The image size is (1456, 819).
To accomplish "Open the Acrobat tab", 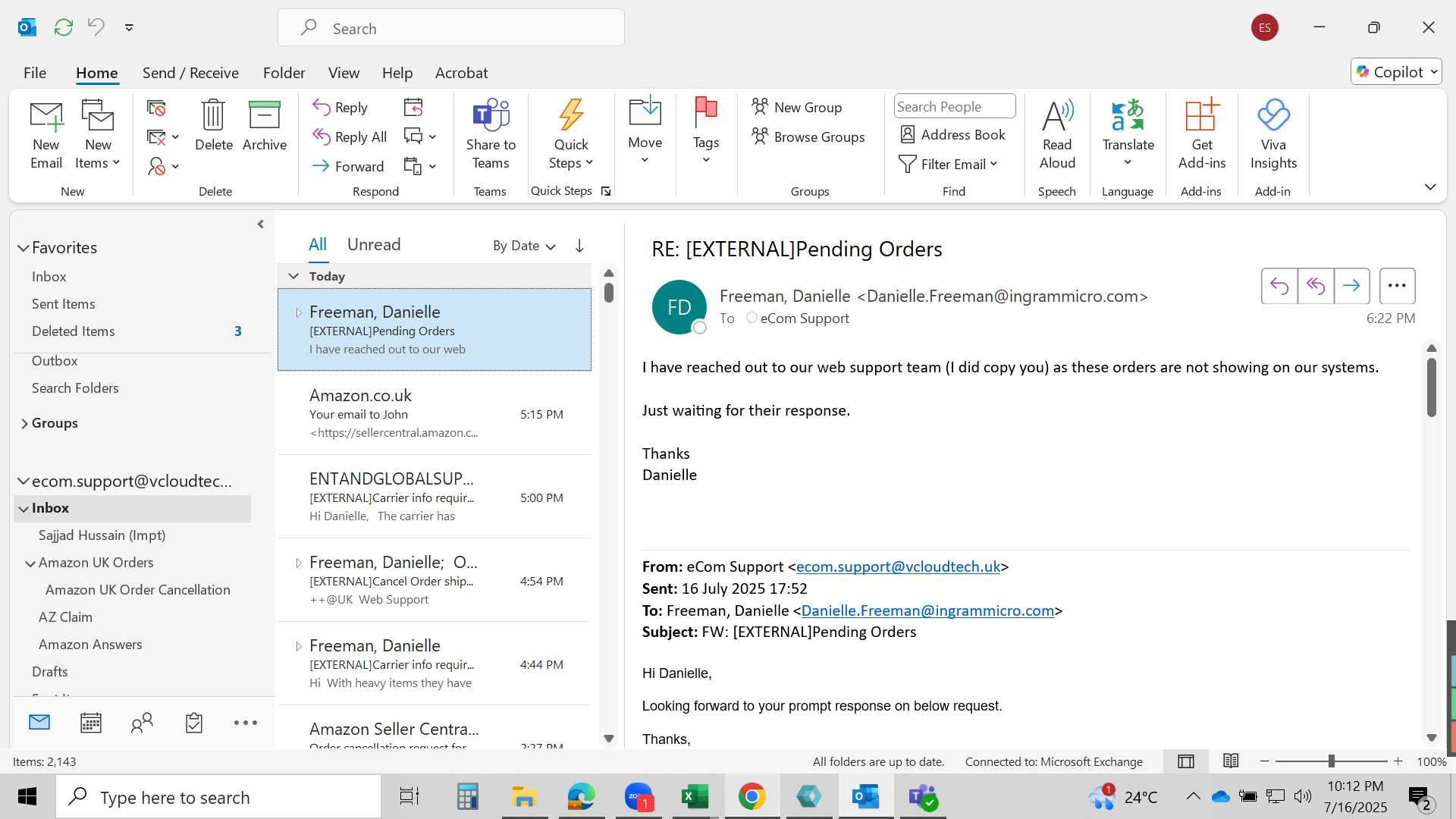I will tap(461, 73).
